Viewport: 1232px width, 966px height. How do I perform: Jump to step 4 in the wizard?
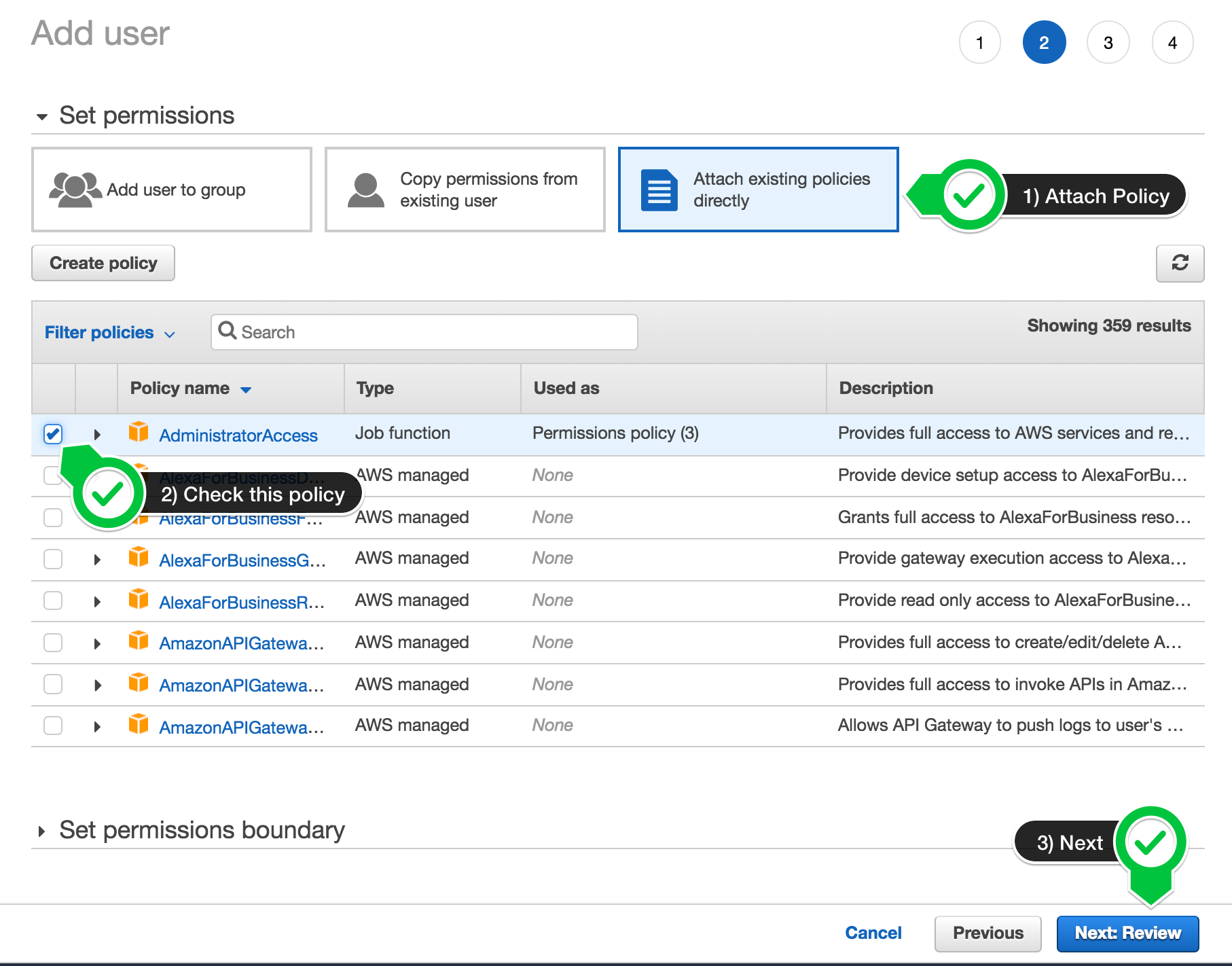pos(1172,43)
